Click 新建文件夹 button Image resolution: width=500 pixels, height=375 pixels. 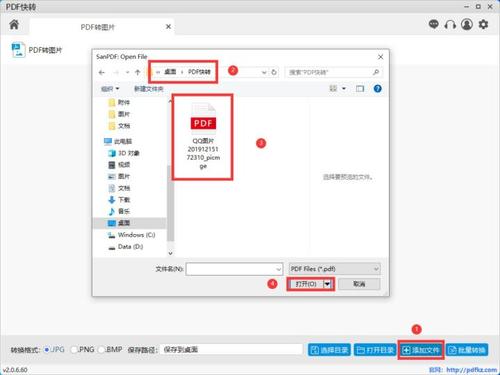149,89
